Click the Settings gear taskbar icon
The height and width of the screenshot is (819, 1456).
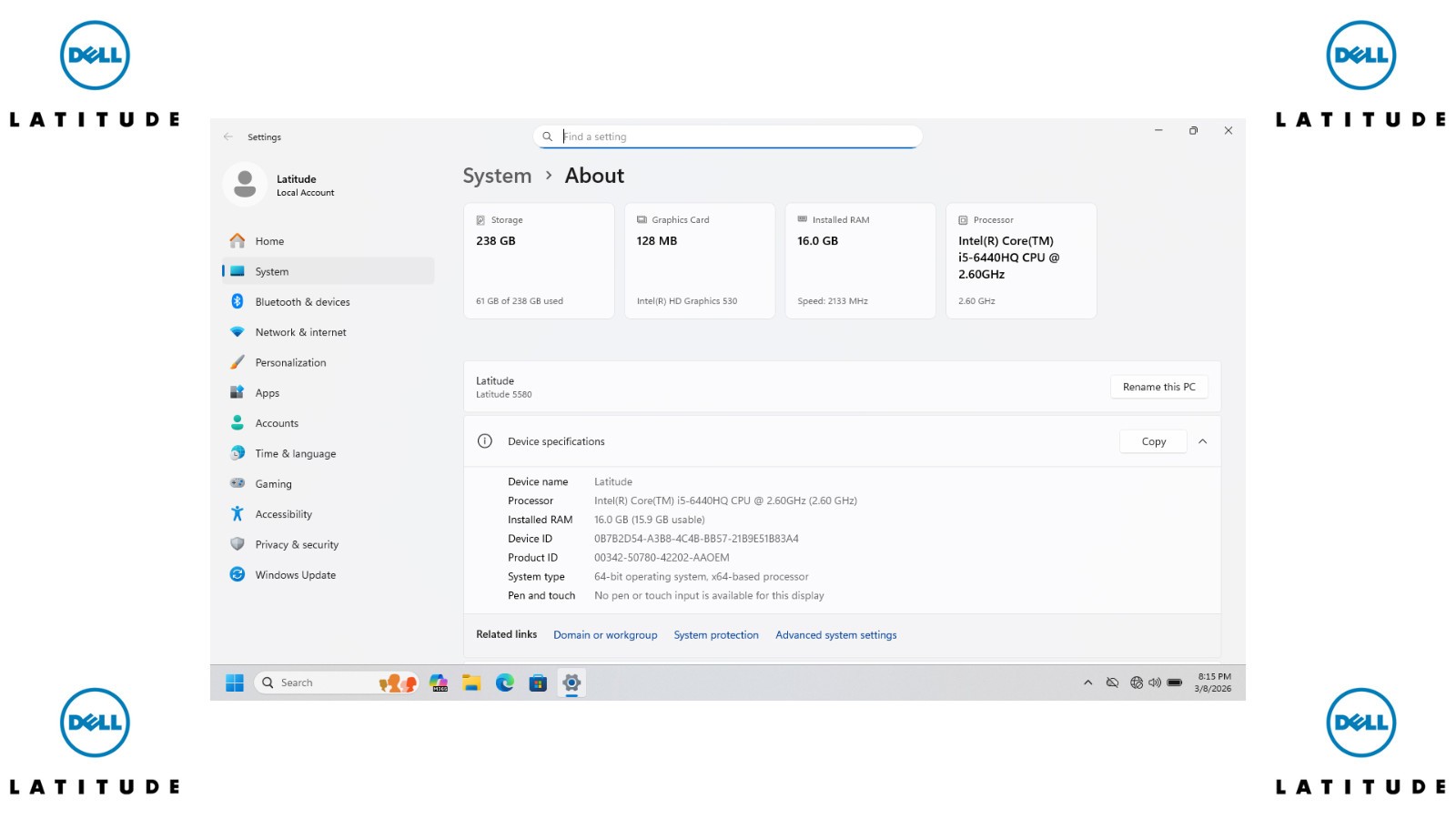(x=571, y=682)
